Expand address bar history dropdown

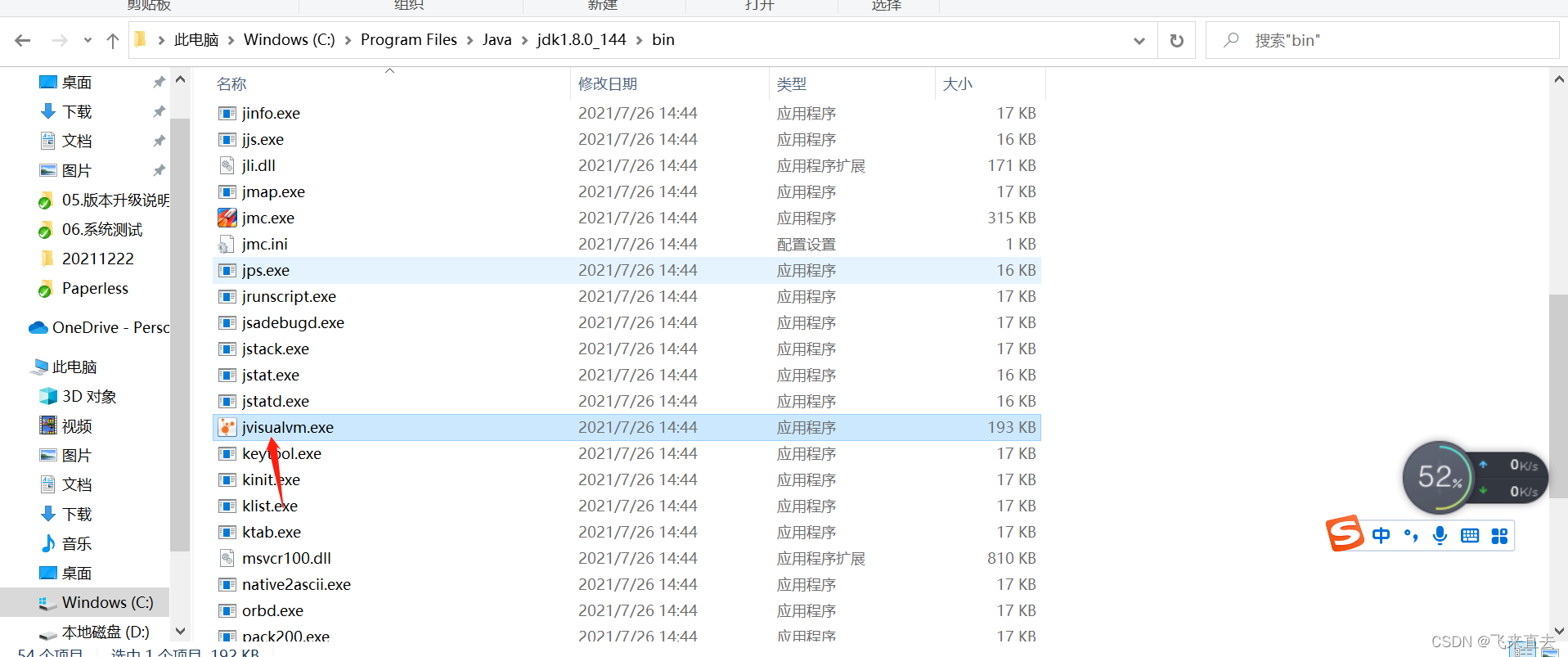(1139, 40)
